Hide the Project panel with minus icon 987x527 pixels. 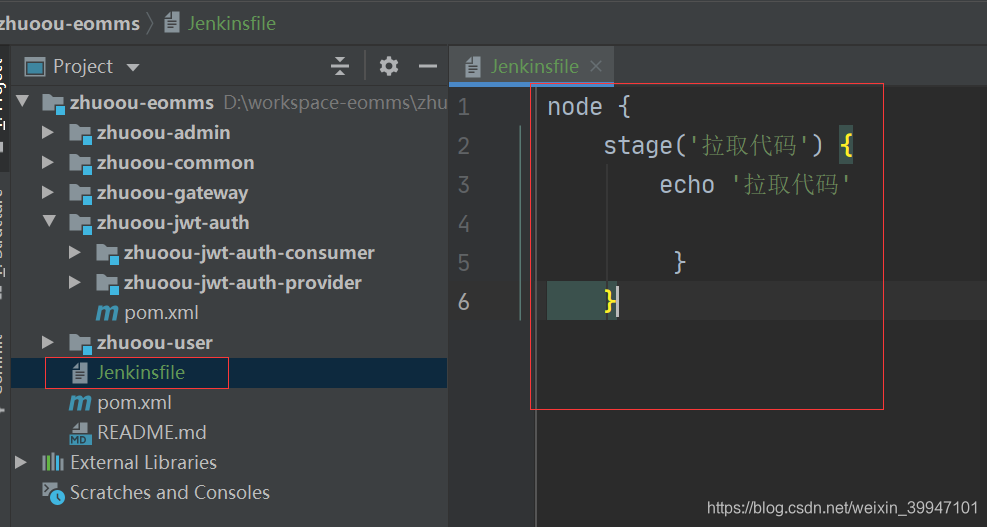point(428,66)
